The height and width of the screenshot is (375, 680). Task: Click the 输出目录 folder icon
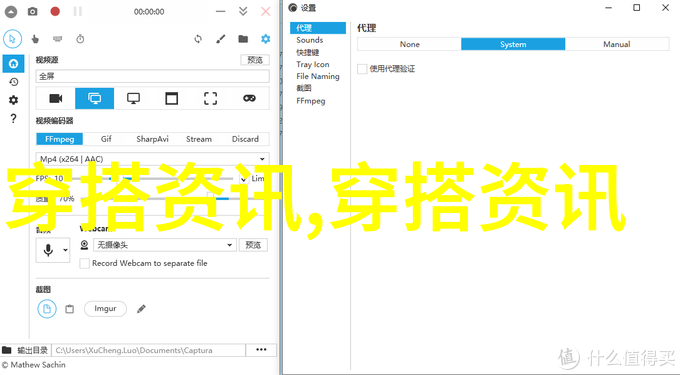[x=7, y=350]
